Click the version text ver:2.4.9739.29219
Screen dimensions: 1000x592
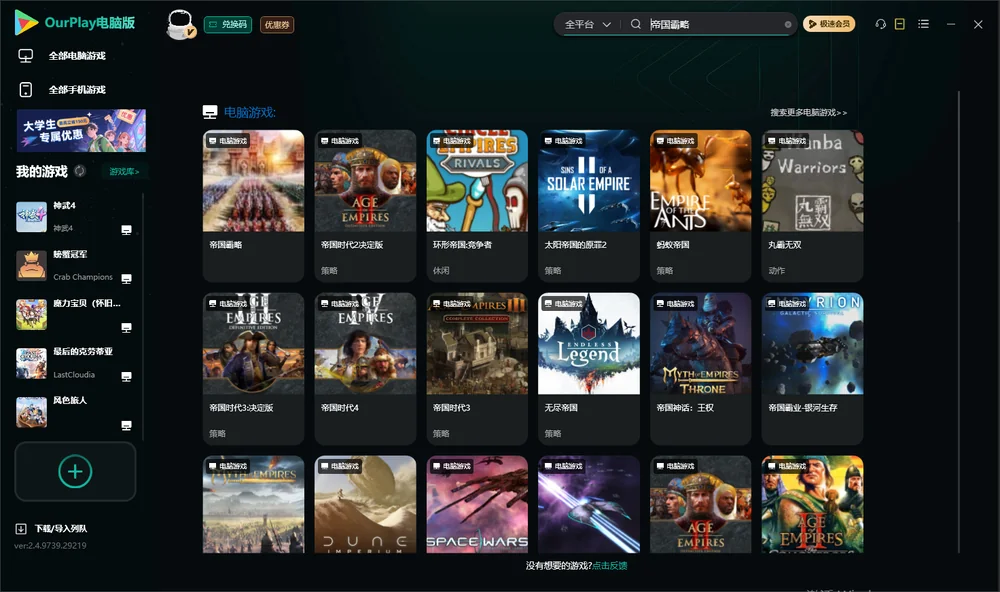(x=50, y=545)
